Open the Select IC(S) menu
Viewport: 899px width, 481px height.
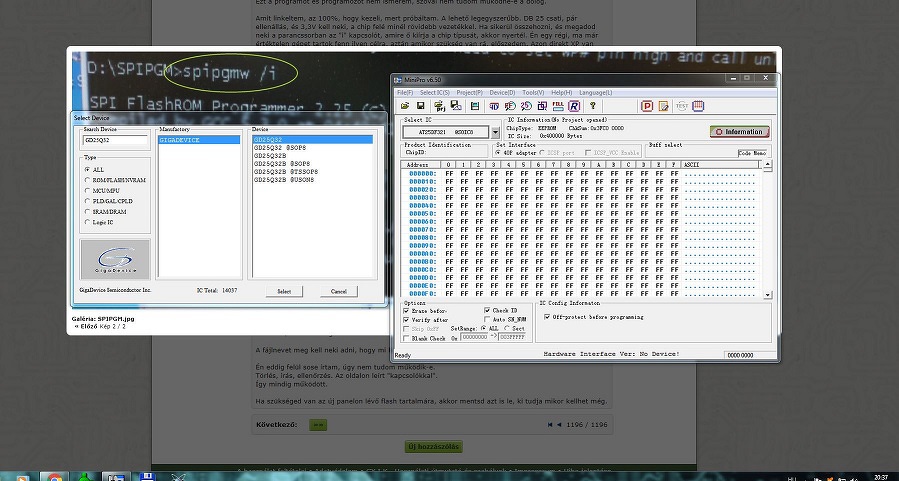click(x=435, y=92)
